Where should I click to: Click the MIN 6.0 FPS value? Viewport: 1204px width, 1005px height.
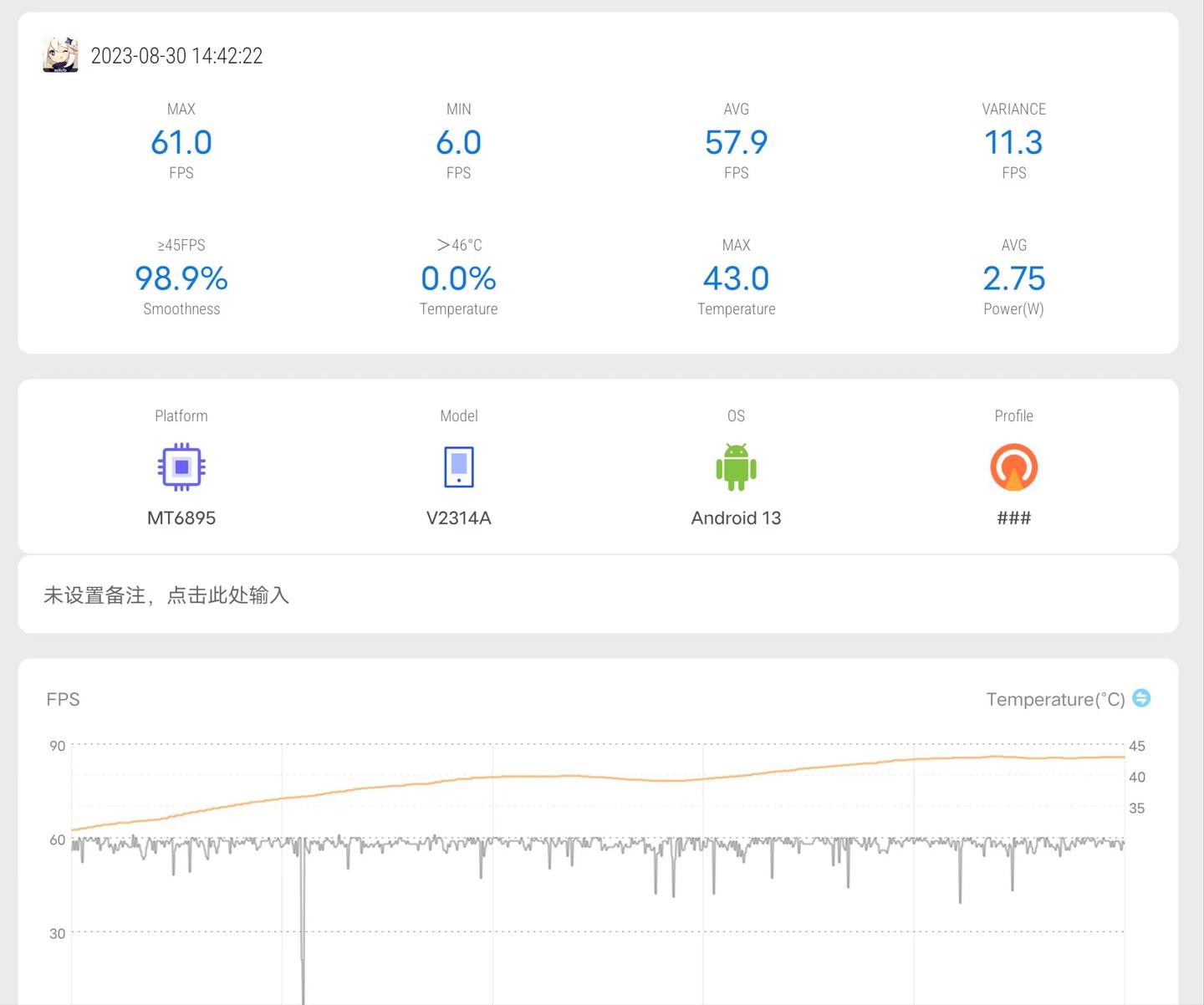[458, 142]
